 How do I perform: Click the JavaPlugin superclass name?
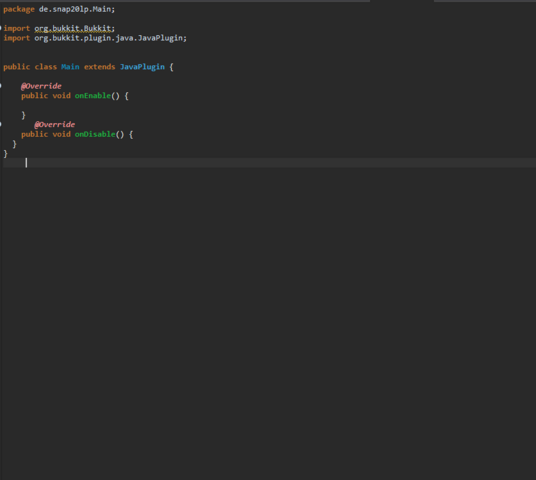pyautogui.click(x=142, y=67)
